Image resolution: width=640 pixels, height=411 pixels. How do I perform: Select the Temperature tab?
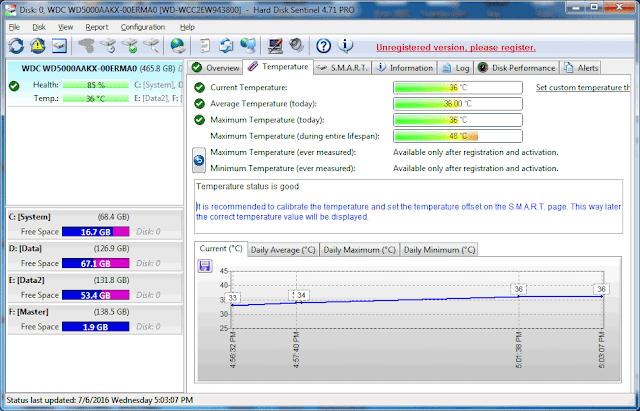point(278,67)
